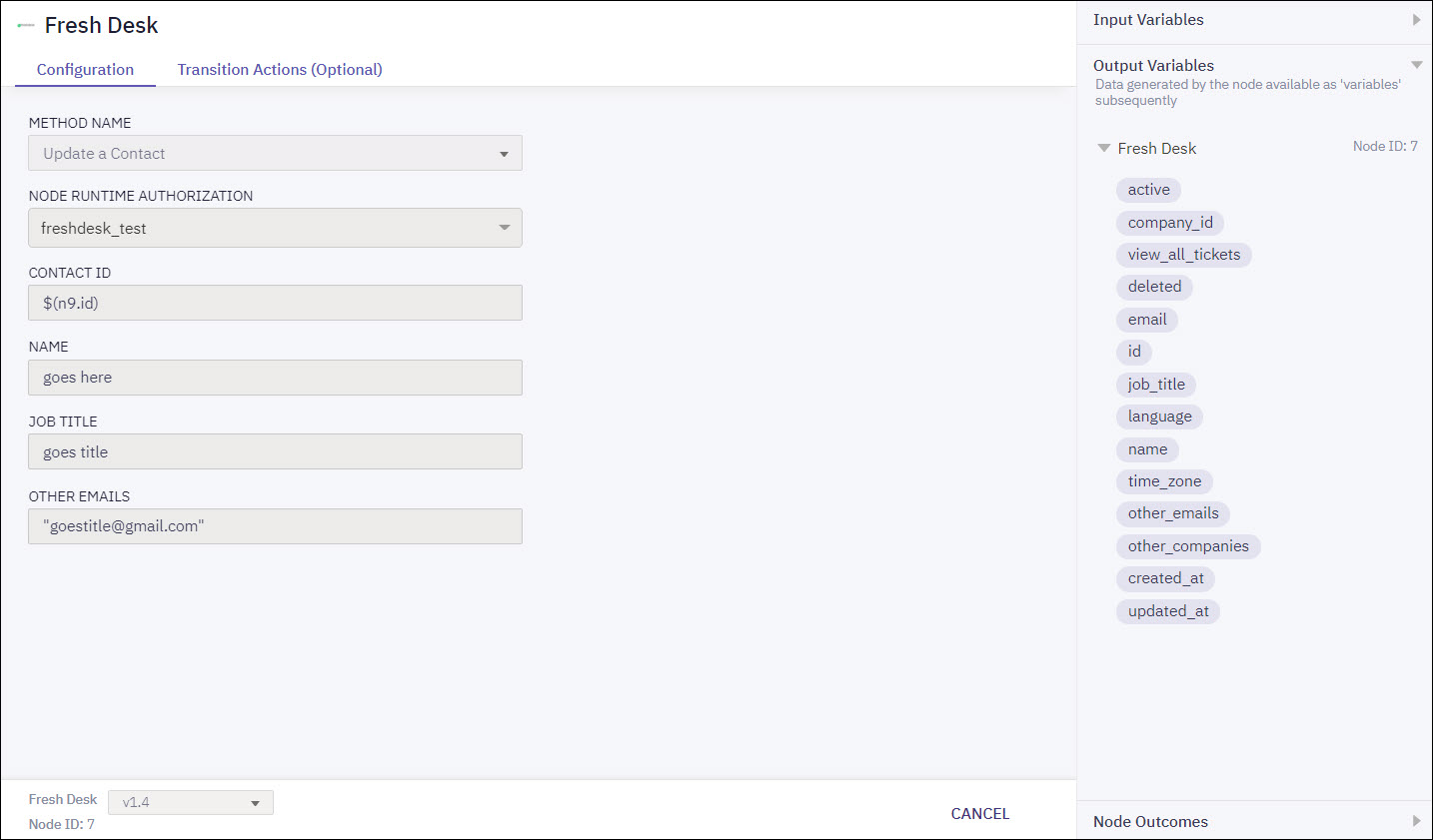
Task: Select the name output variable
Action: [1147, 449]
